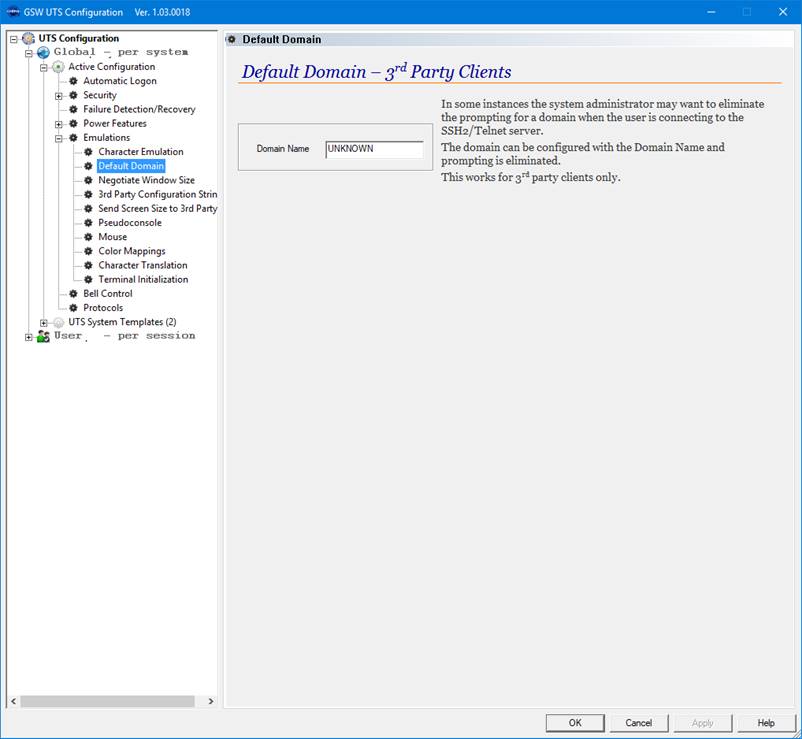Click the Global per system globe icon

(x=43, y=52)
